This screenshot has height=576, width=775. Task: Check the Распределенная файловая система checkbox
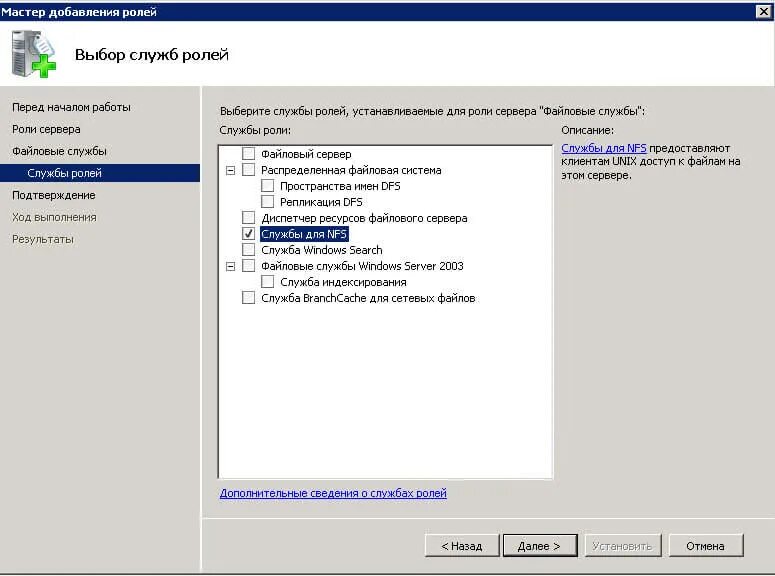[x=249, y=170]
